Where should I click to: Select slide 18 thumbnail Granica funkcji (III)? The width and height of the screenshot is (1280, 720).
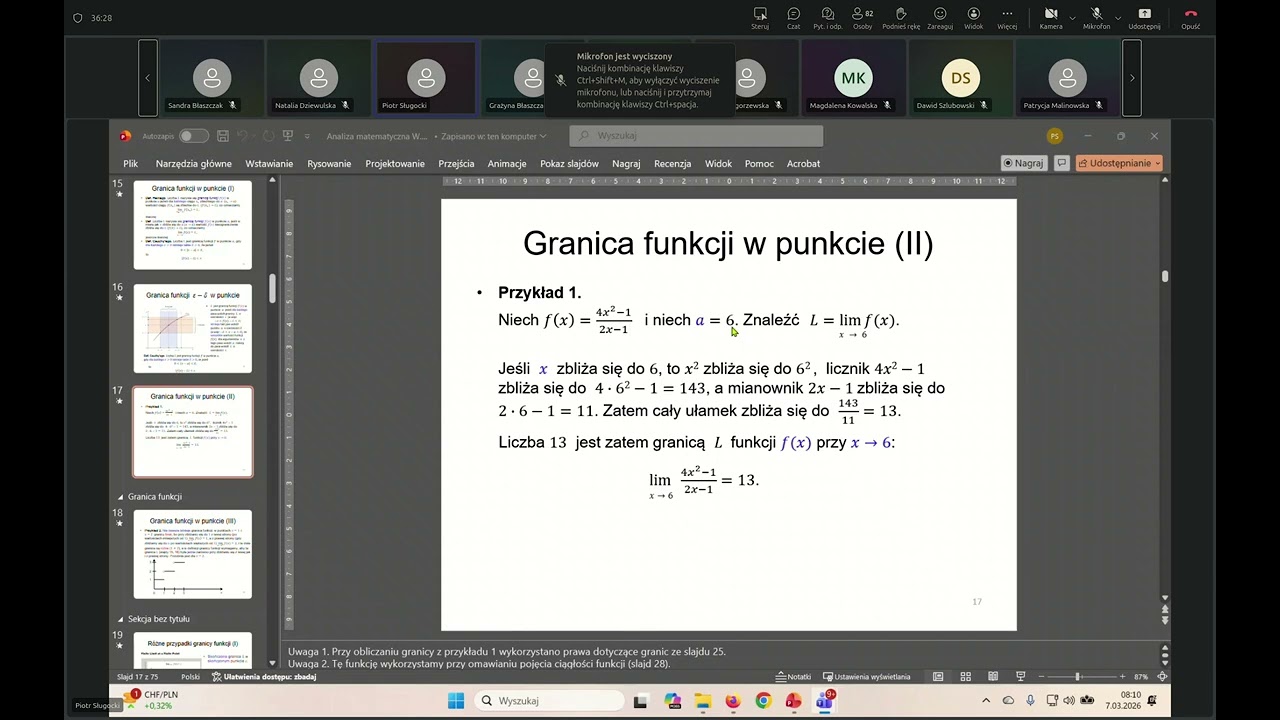click(193, 554)
